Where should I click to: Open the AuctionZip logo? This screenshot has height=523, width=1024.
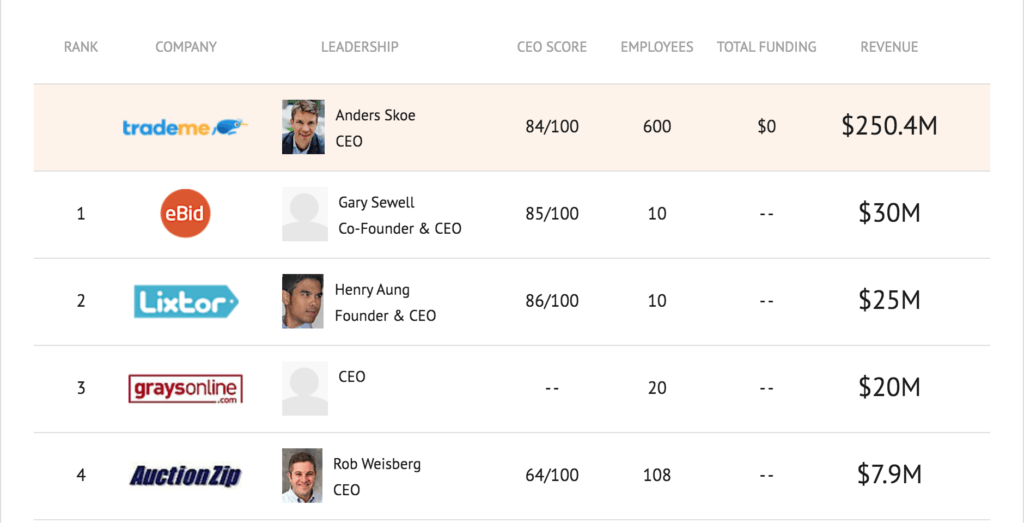(x=186, y=475)
